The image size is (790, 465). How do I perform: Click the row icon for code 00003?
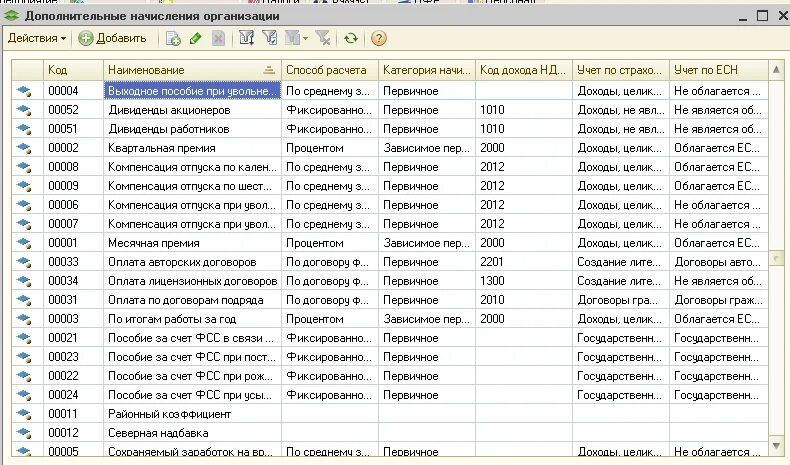point(24,319)
